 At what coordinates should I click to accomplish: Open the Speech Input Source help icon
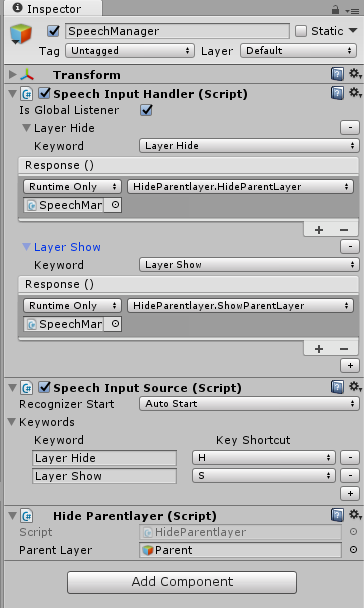(337, 387)
